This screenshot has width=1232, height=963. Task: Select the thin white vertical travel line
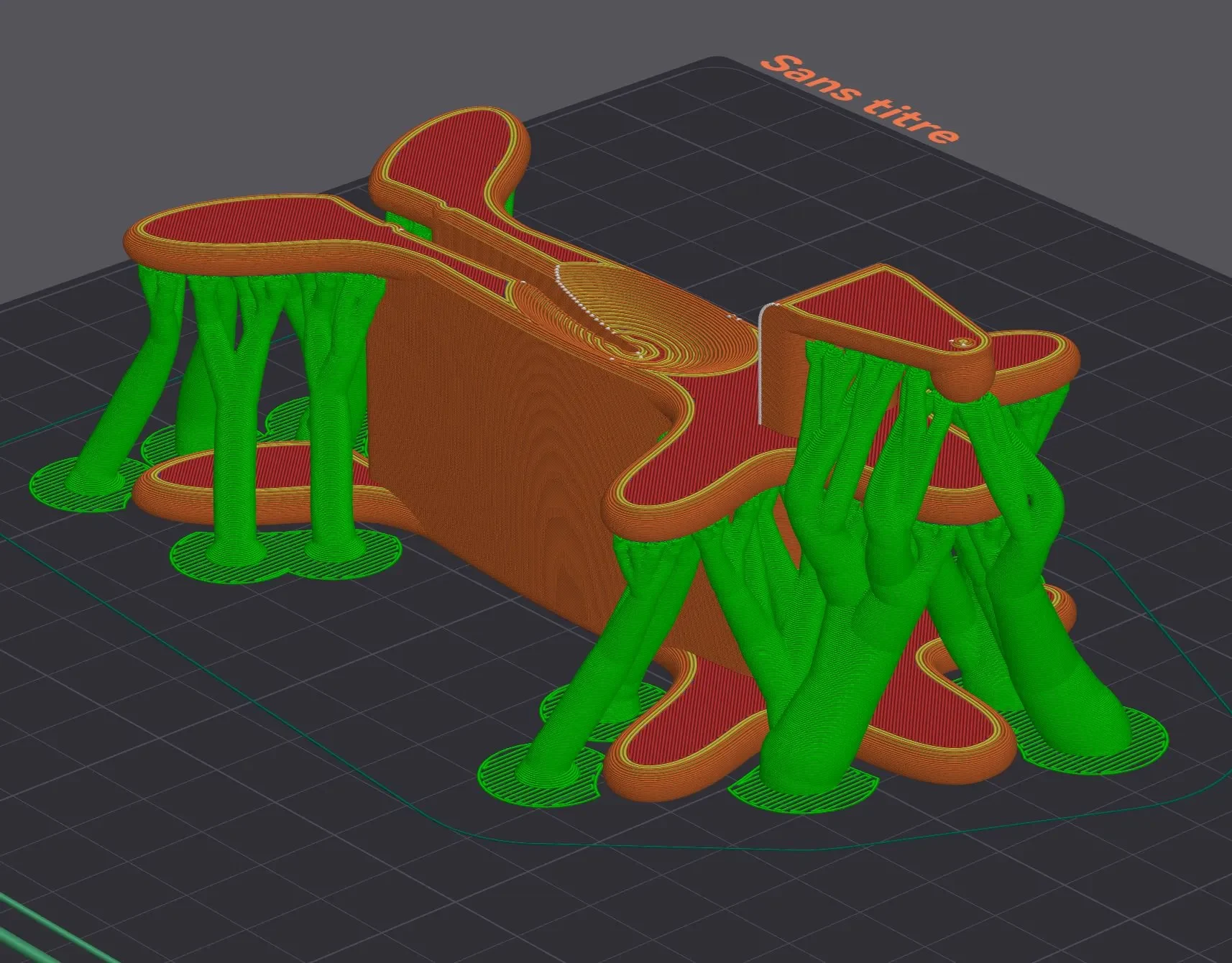coord(760,367)
